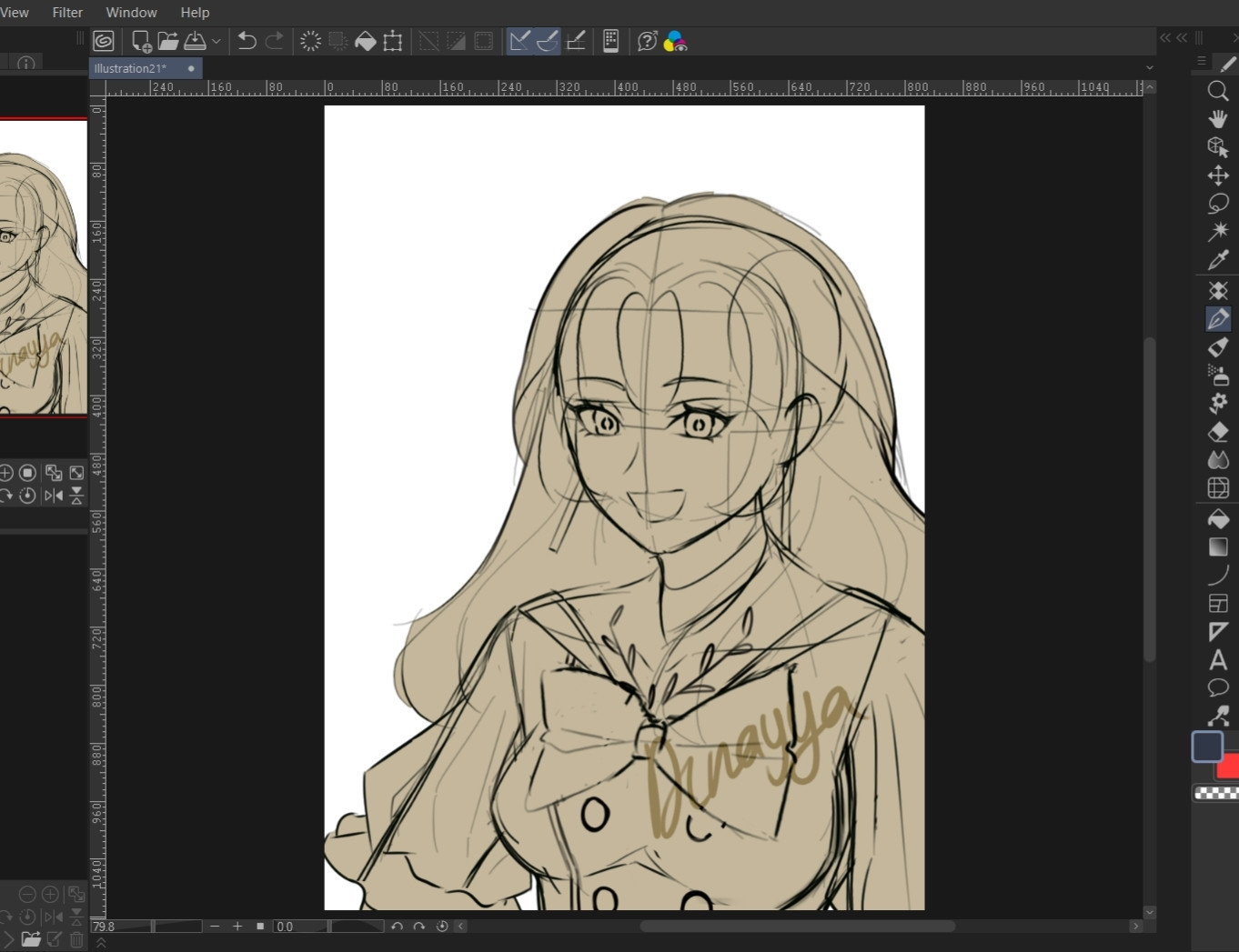The height and width of the screenshot is (952, 1239).
Task: Select the Gradient tool
Action: click(x=1218, y=547)
